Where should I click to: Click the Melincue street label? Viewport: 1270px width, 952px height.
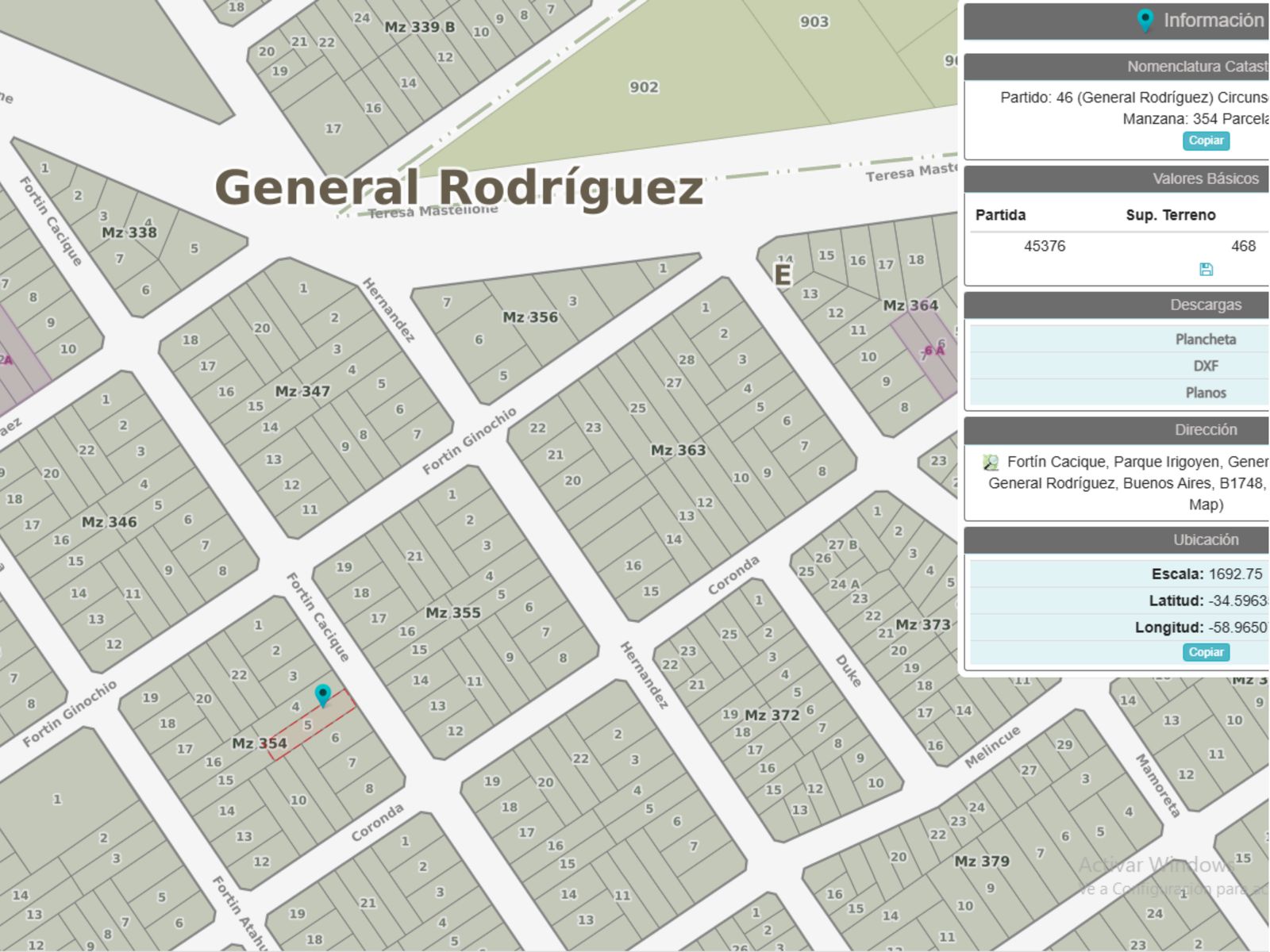click(992, 747)
